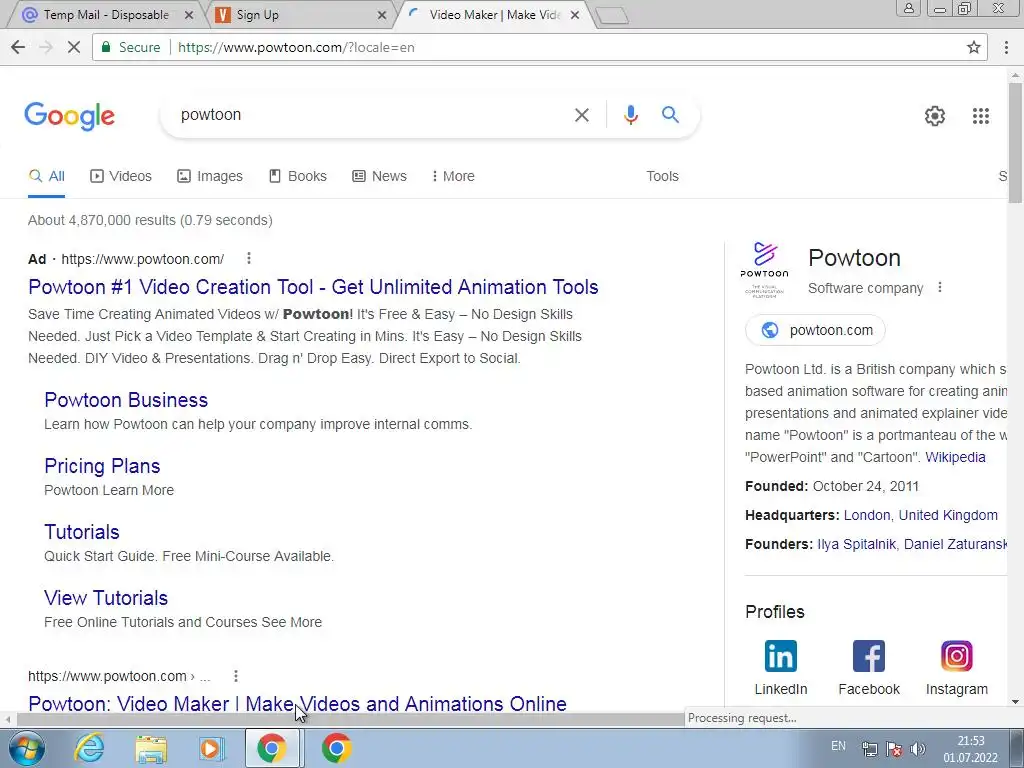1024x768 pixels.
Task: Select the Images search filter
Action: (210, 176)
